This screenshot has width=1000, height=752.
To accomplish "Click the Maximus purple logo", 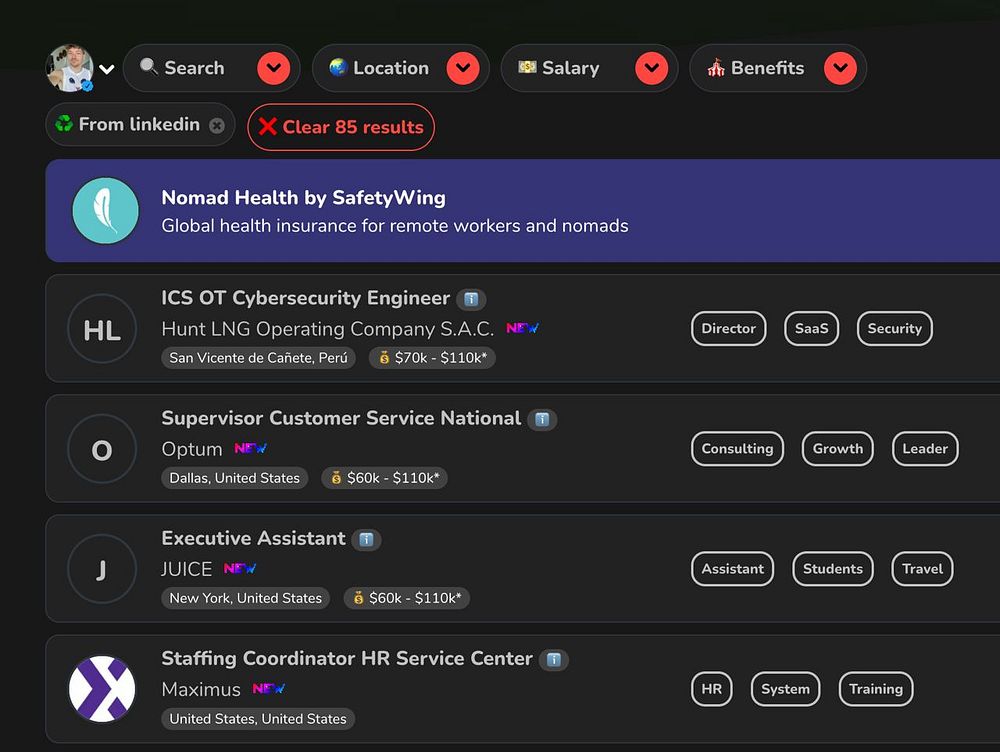I will 102,689.
